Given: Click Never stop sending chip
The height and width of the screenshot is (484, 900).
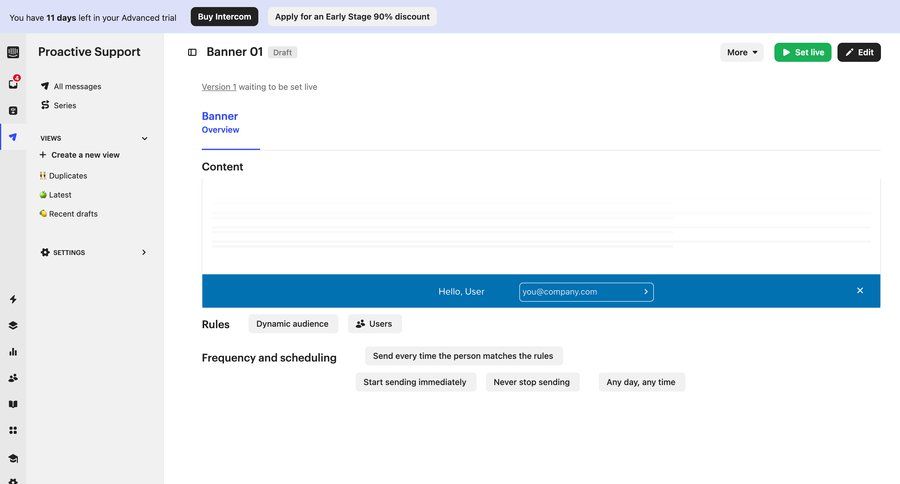Looking at the screenshot, I should [x=532, y=382].
